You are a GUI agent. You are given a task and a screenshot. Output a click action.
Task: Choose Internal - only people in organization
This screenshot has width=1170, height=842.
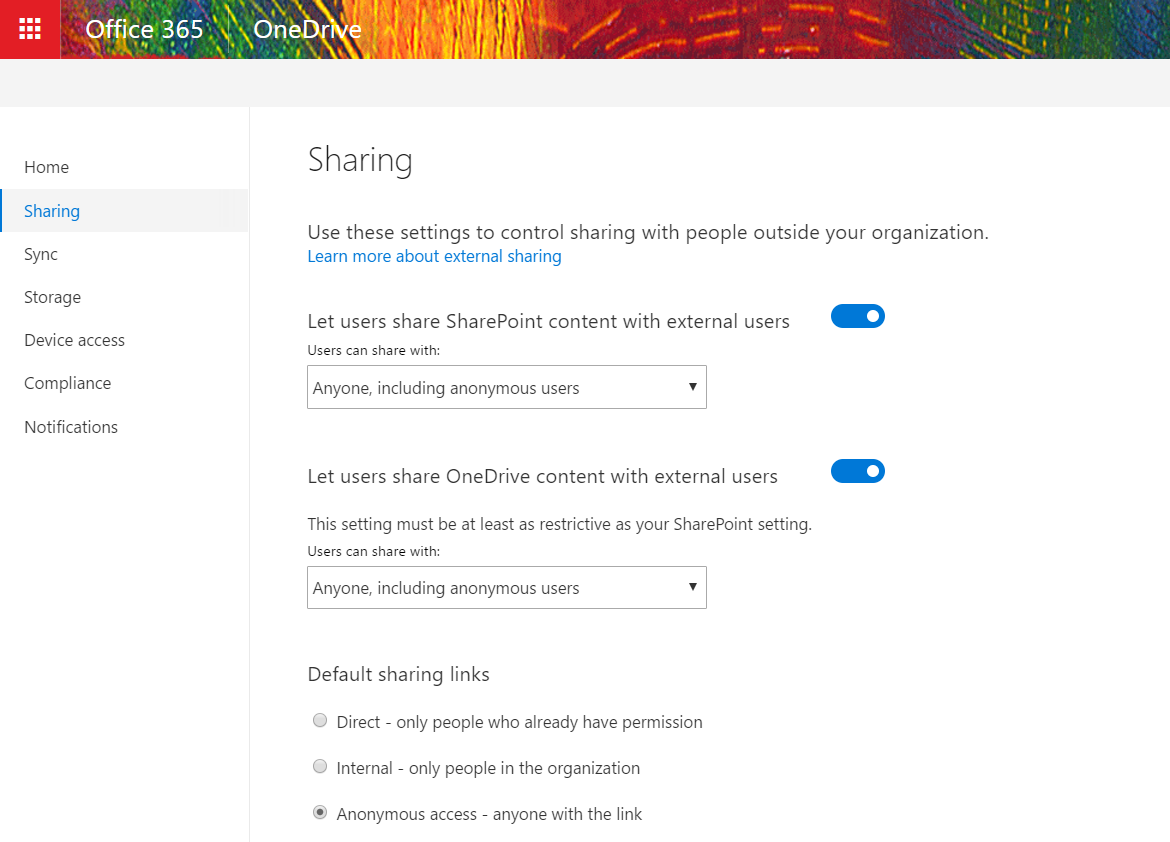pos(320,767)
